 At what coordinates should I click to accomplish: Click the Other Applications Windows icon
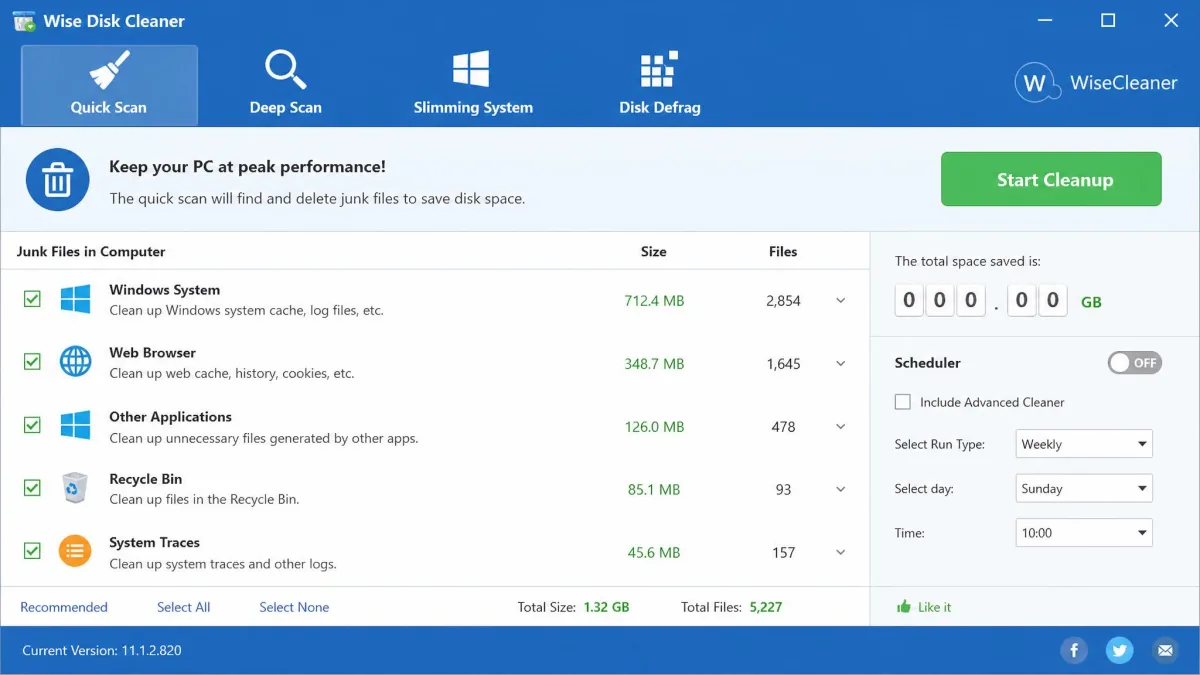pyautogui.click(x=75, y=426)
